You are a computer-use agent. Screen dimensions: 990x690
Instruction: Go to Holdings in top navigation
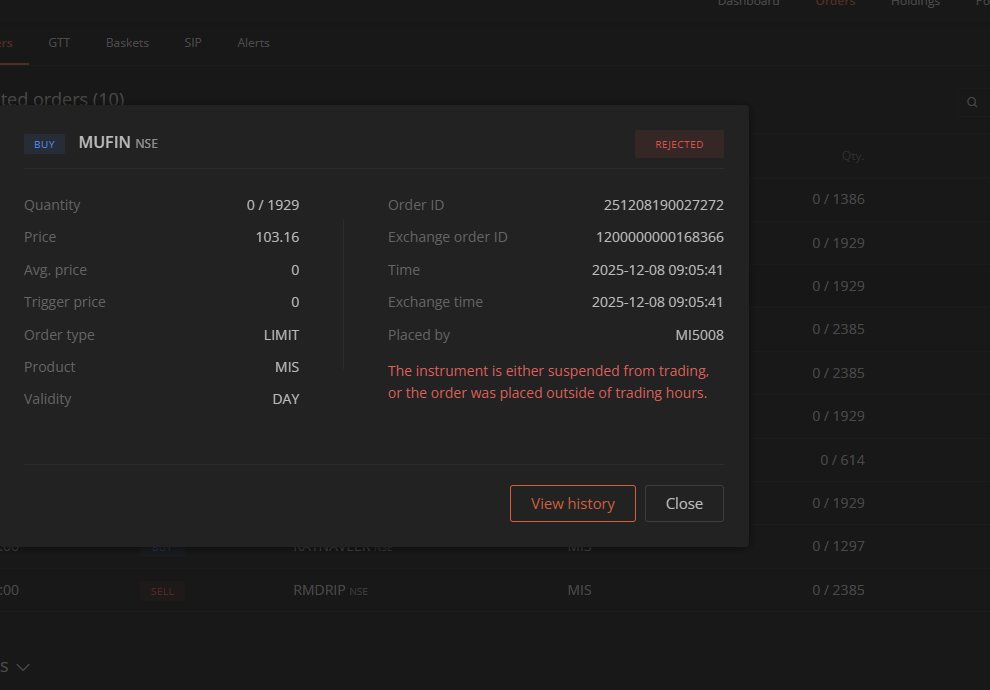coord(915,3)
